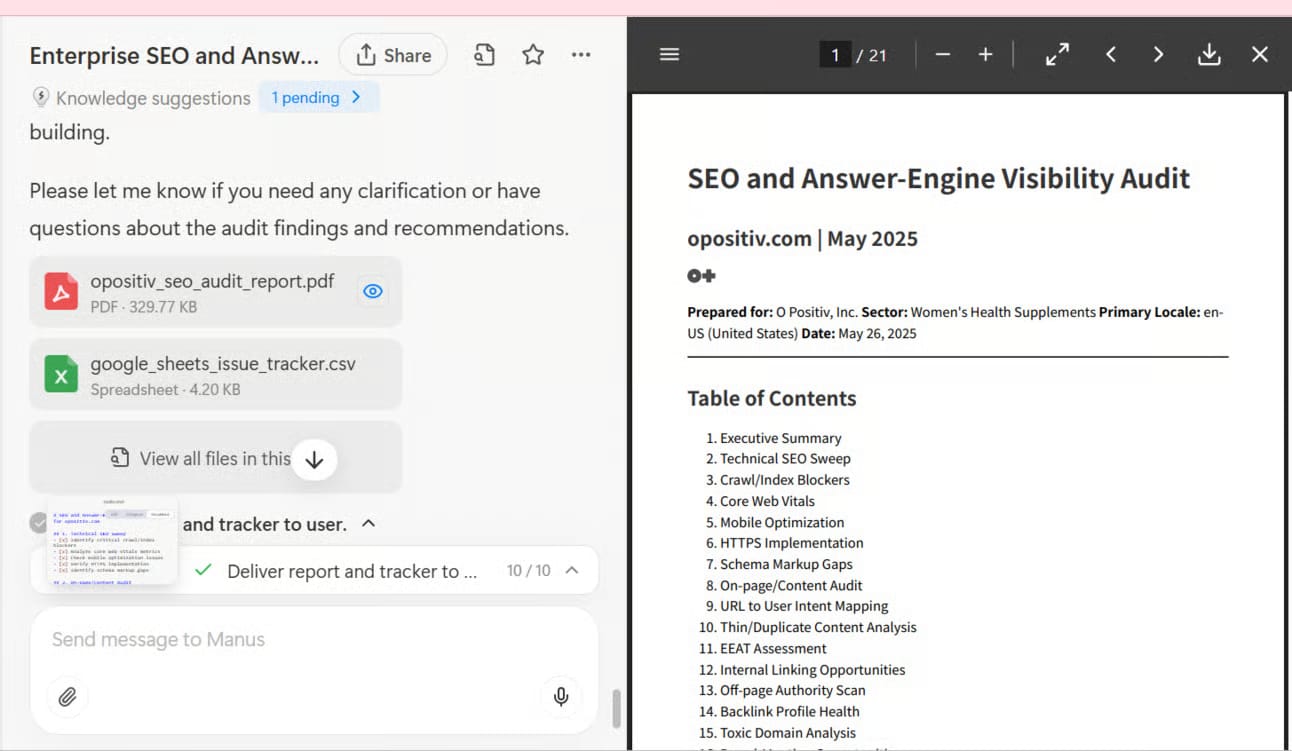Click 'URL to User Intent Mapping' entry
Viewport: 1292px width, 751px height.
804,606
